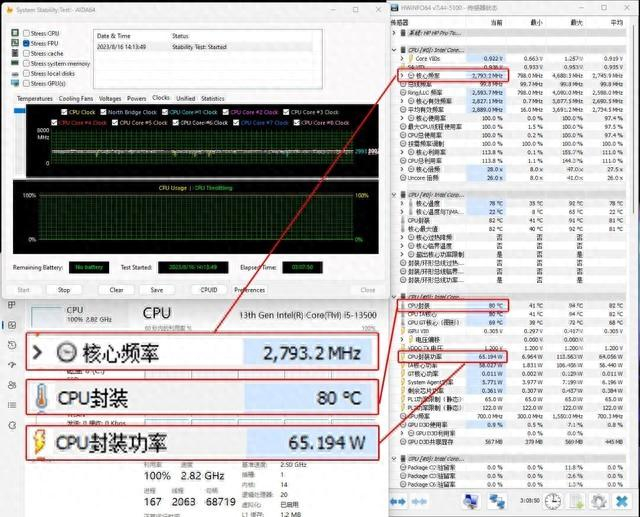Click HWiNFO expand layout arrows icon
Viewport: 640px width, 517px height.
coord(398,501)
